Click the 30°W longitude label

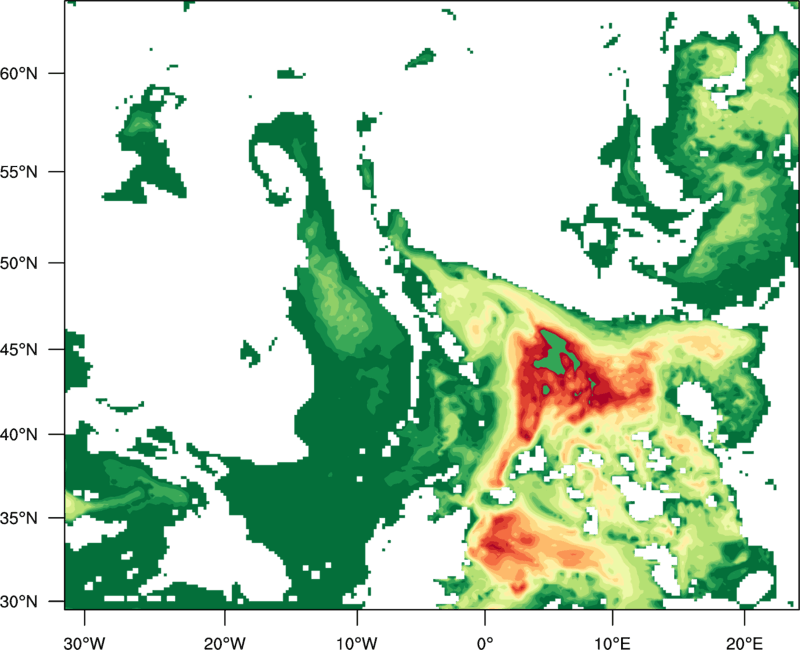coord(84,643)
